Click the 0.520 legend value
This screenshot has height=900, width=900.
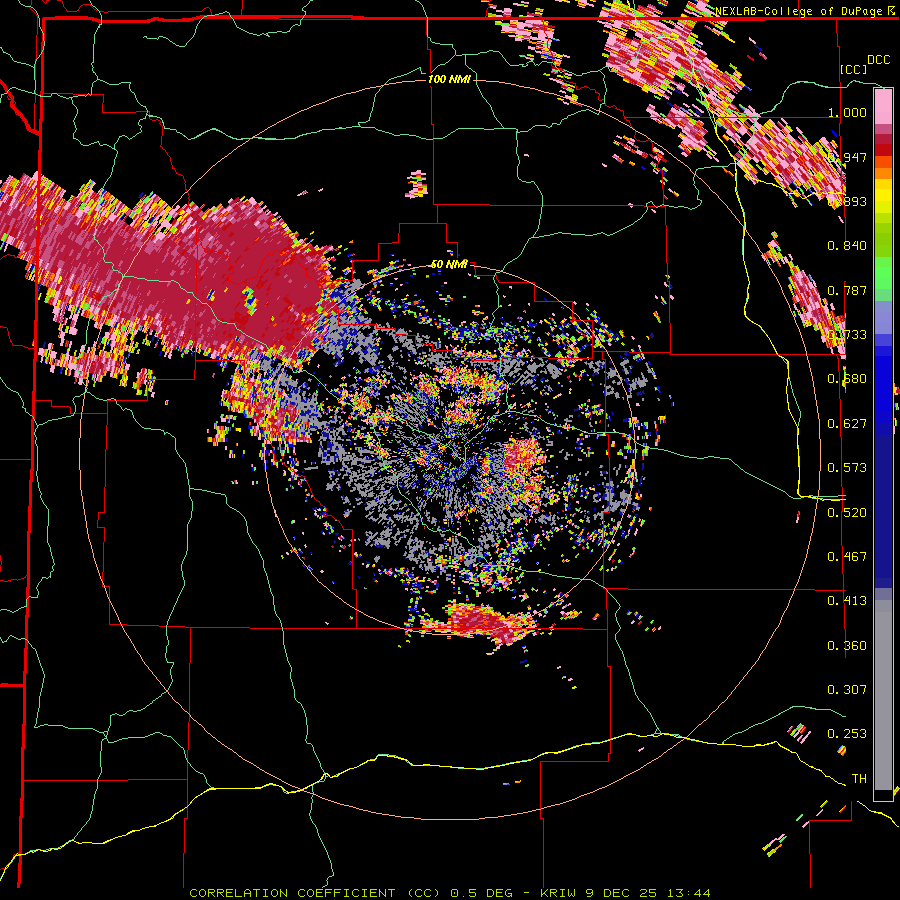(847, 513)
